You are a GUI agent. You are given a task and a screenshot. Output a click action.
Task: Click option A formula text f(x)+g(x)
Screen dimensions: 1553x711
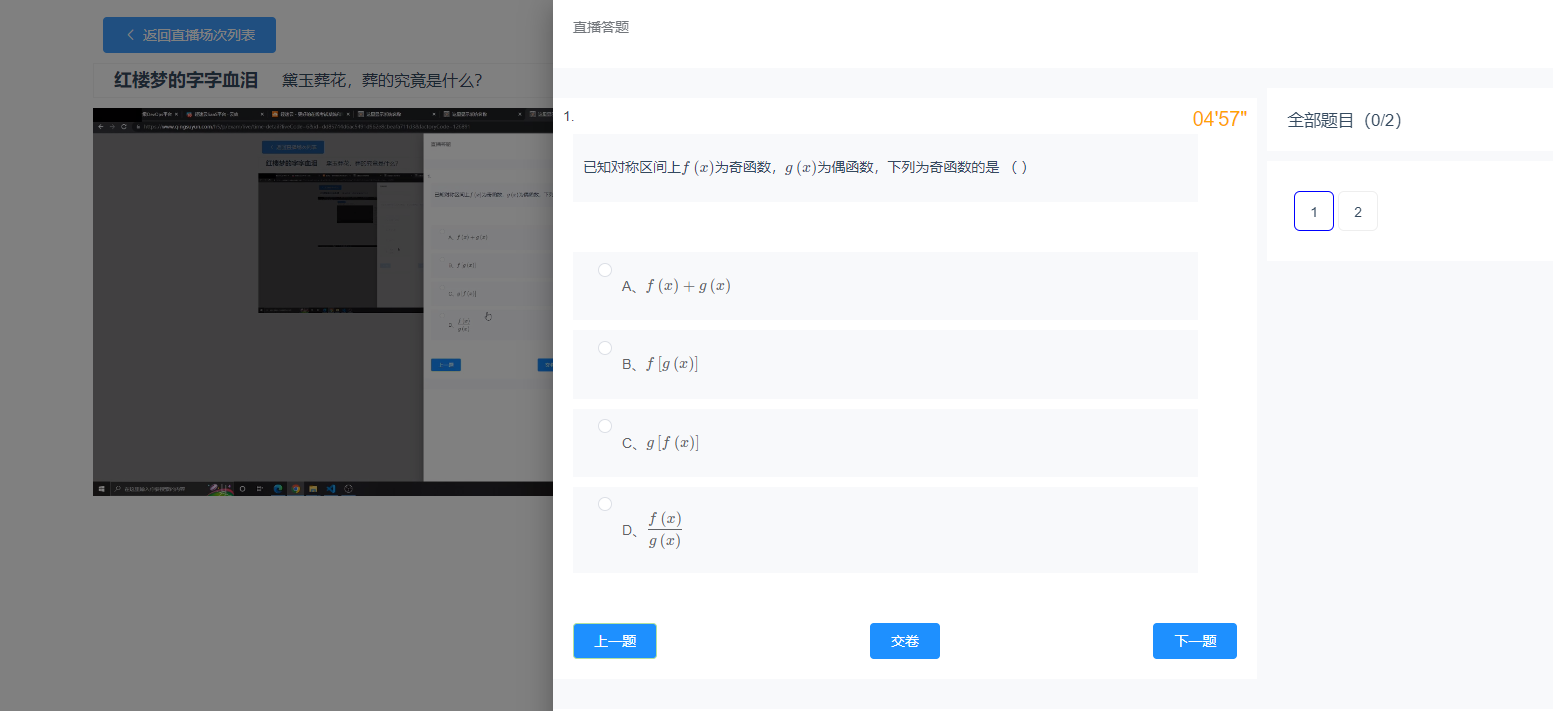pos(688,286)
